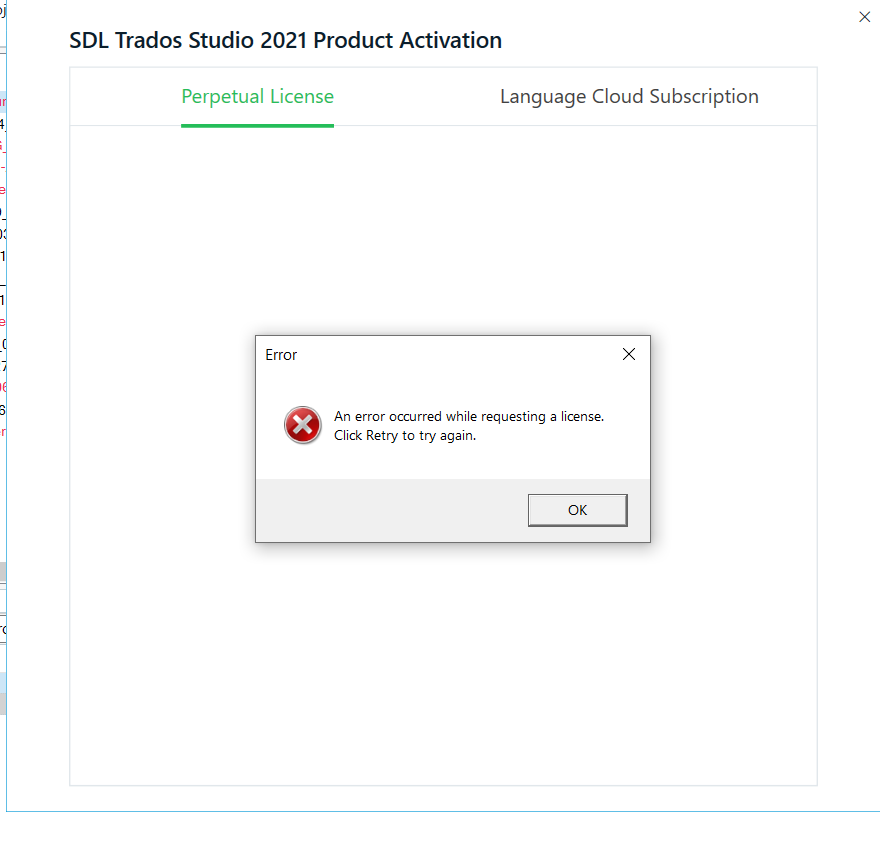Switch to the Language Cloud Subscription tab

pyautogui.click(x=628, y=96)
